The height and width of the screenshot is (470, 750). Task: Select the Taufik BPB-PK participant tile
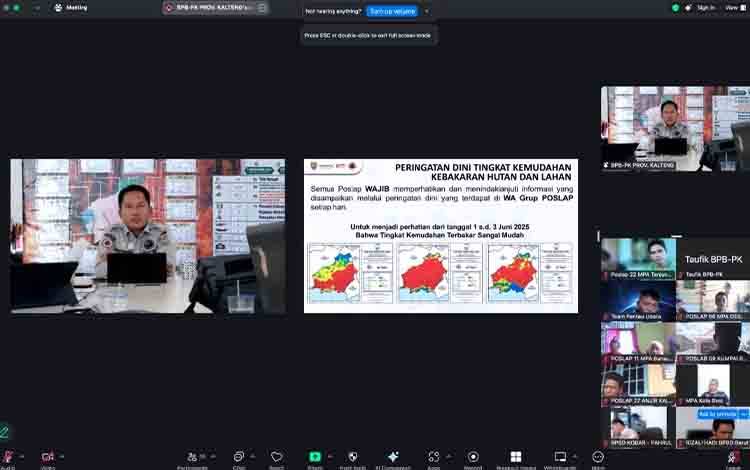tap(713, 259)
